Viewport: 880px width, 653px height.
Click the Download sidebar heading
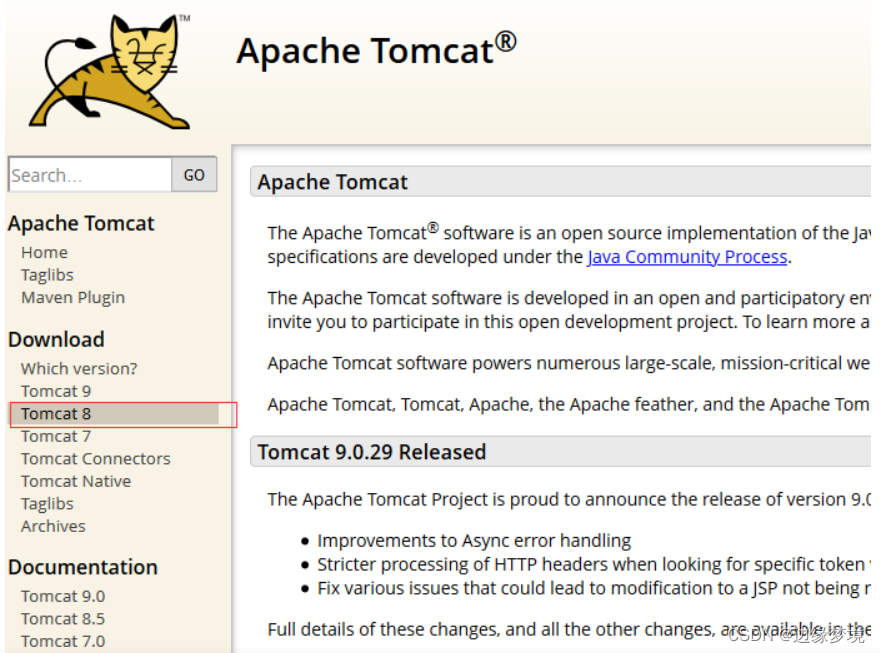(x=56, y=339)
